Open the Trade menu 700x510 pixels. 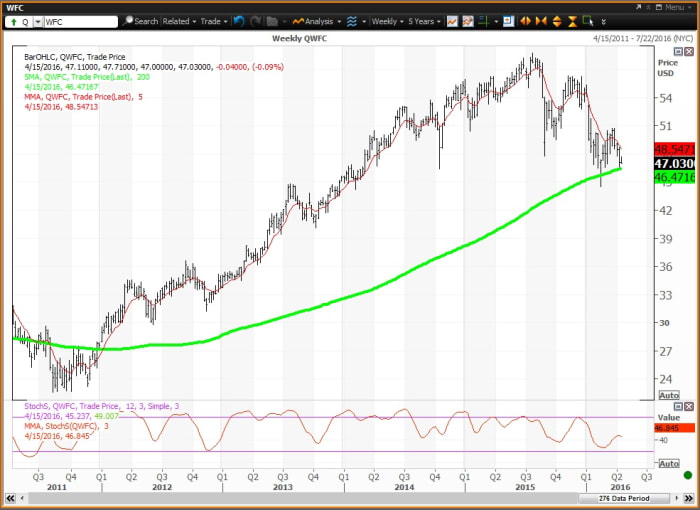point(213,20)
